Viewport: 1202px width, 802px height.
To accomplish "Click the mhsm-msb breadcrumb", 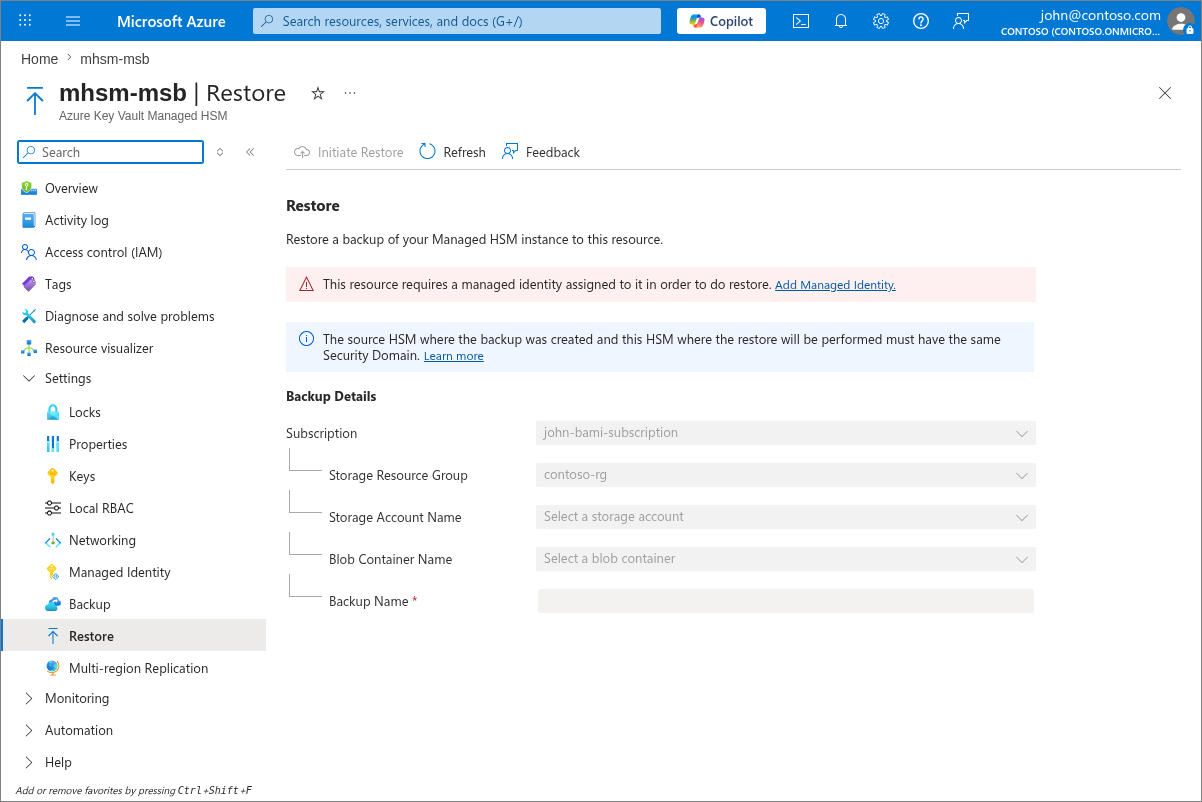I will [115, 59].
